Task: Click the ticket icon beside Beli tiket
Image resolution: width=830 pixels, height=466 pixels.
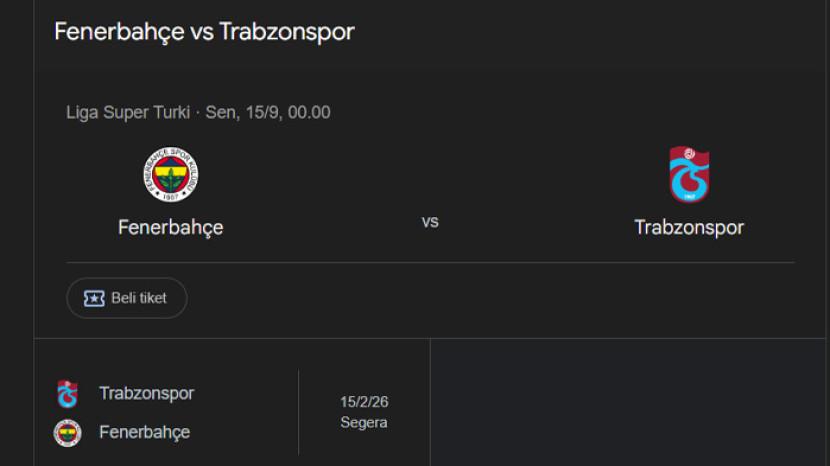Action: pyautogui.click(x=94, y=298)
